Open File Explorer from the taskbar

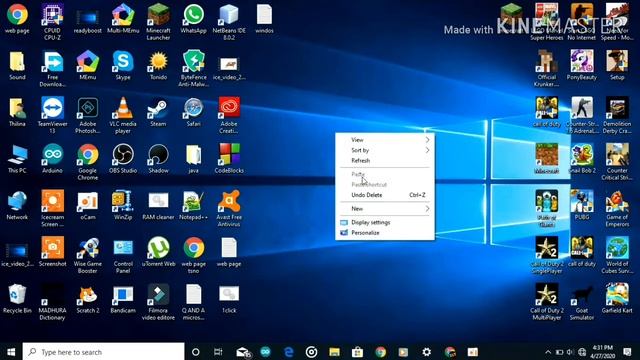[334, 352]
